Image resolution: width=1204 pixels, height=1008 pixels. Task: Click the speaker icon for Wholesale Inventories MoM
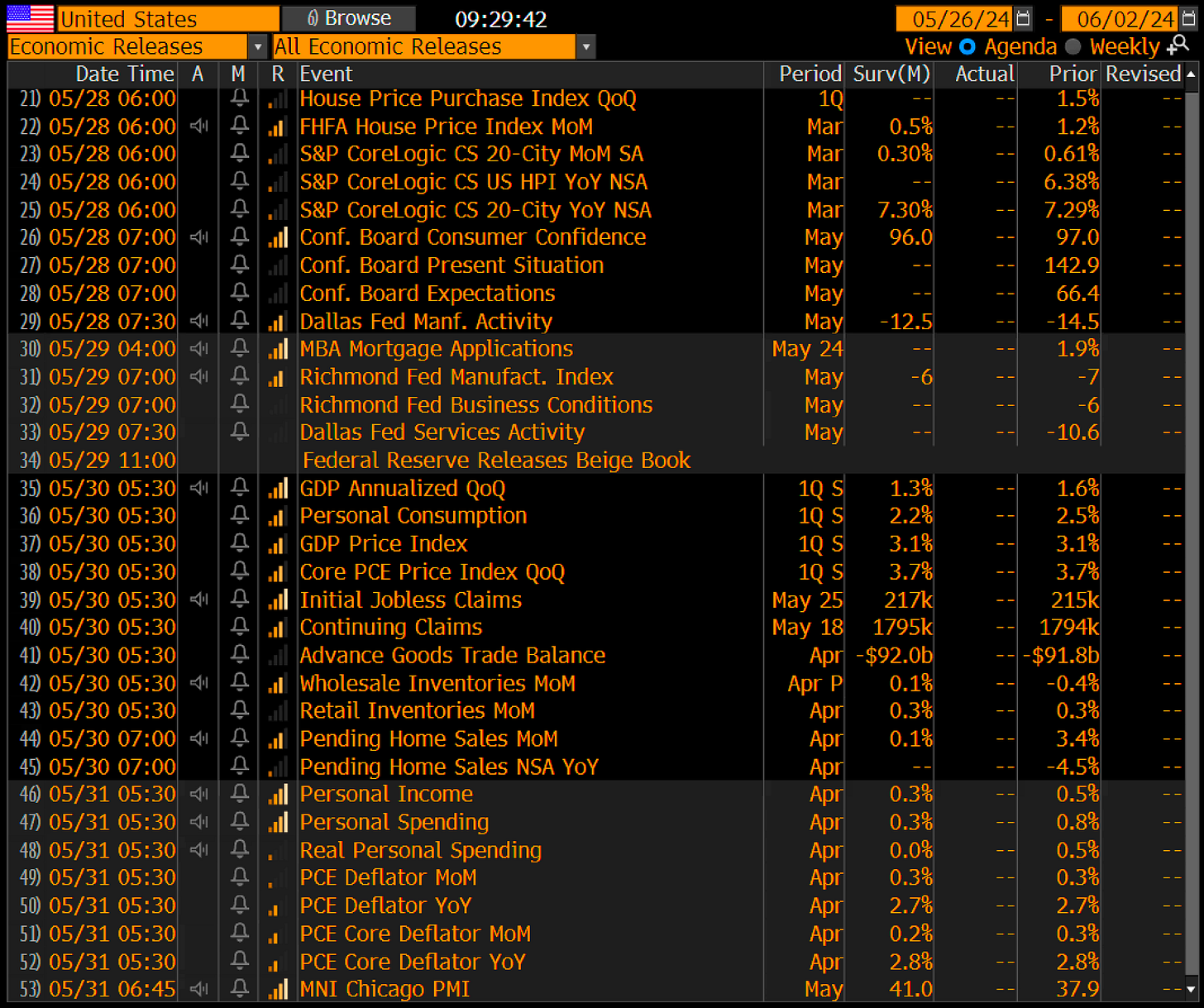point(198,683)
